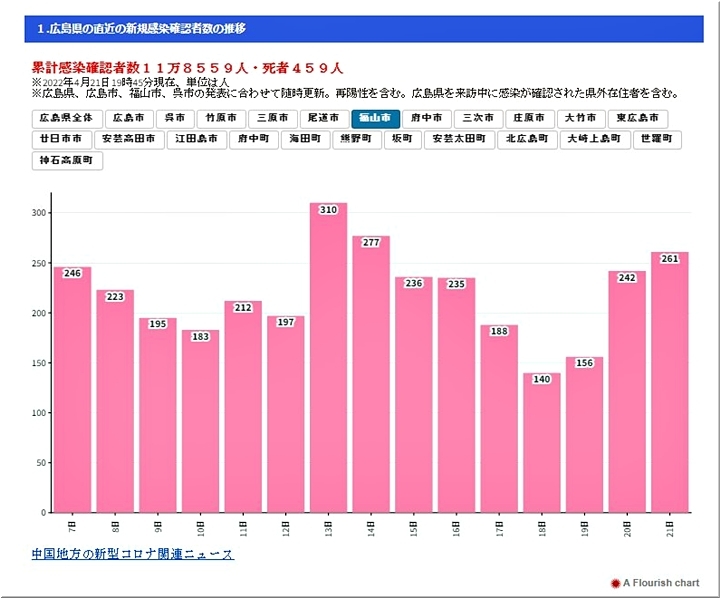720x598 pixels.
Task: Select 安芸高田市 filter
Action: [x=130, y=140]
